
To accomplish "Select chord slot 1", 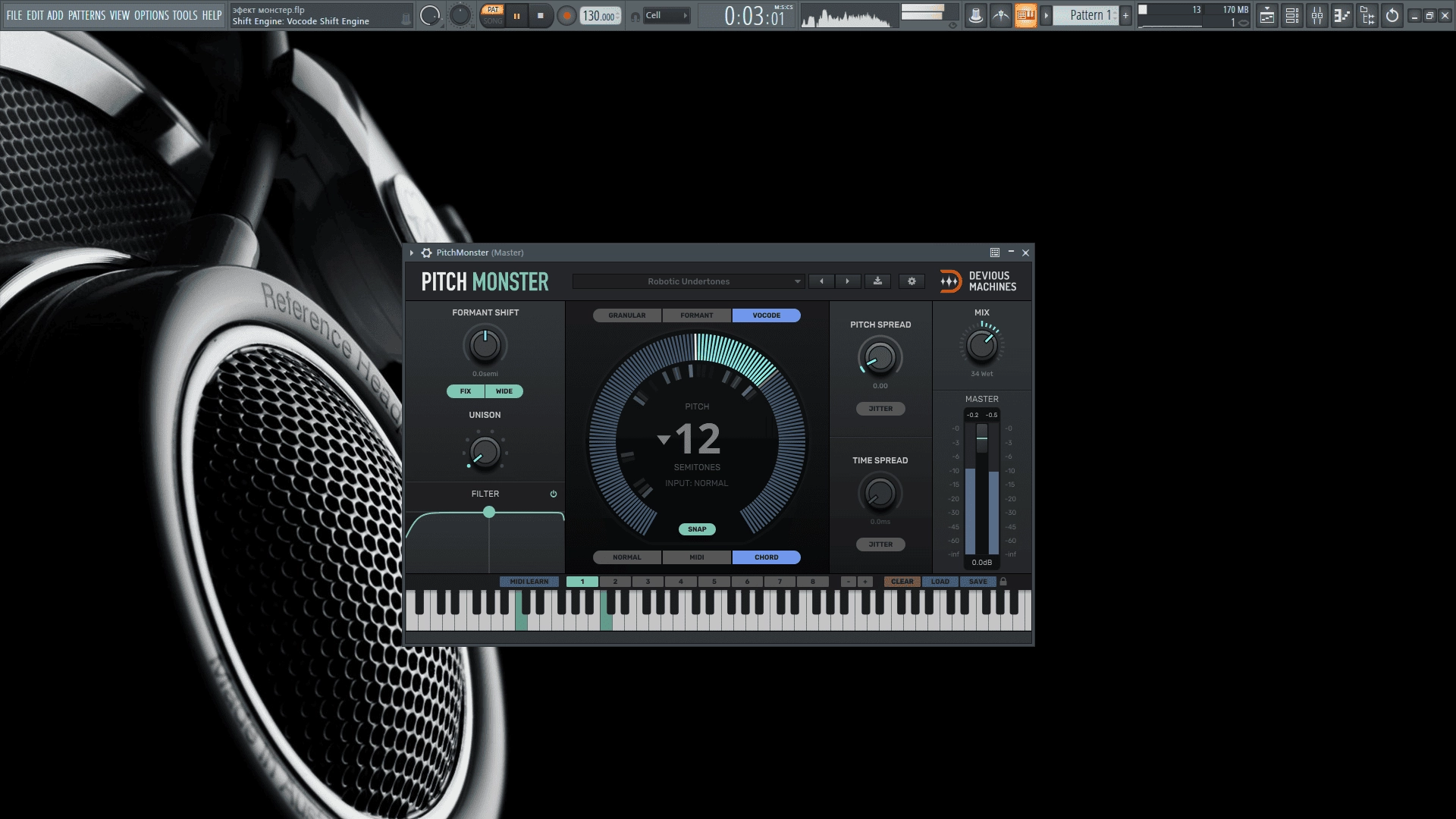I will point(582,582).
